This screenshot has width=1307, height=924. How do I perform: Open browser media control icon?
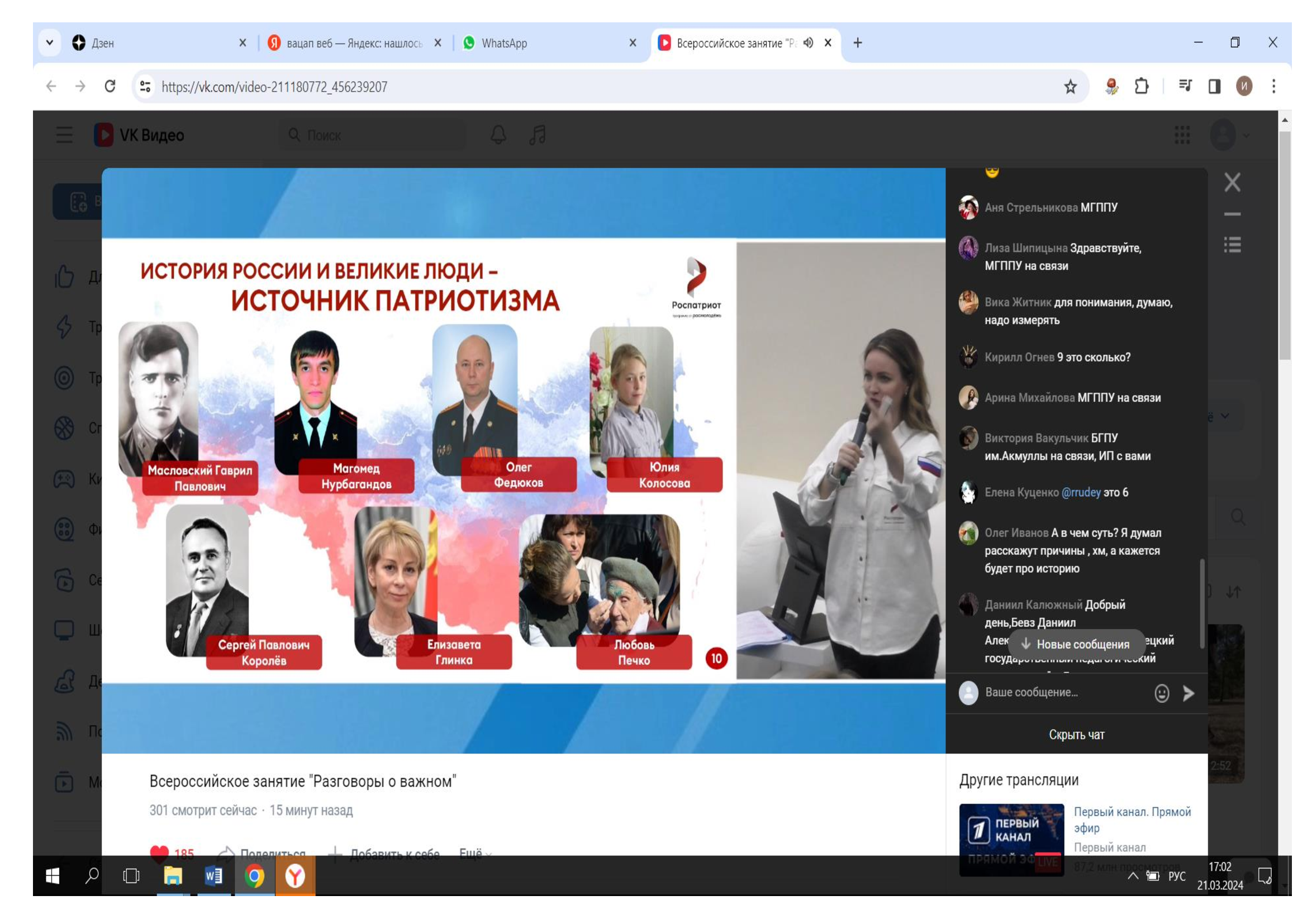tap(1185, 87)
